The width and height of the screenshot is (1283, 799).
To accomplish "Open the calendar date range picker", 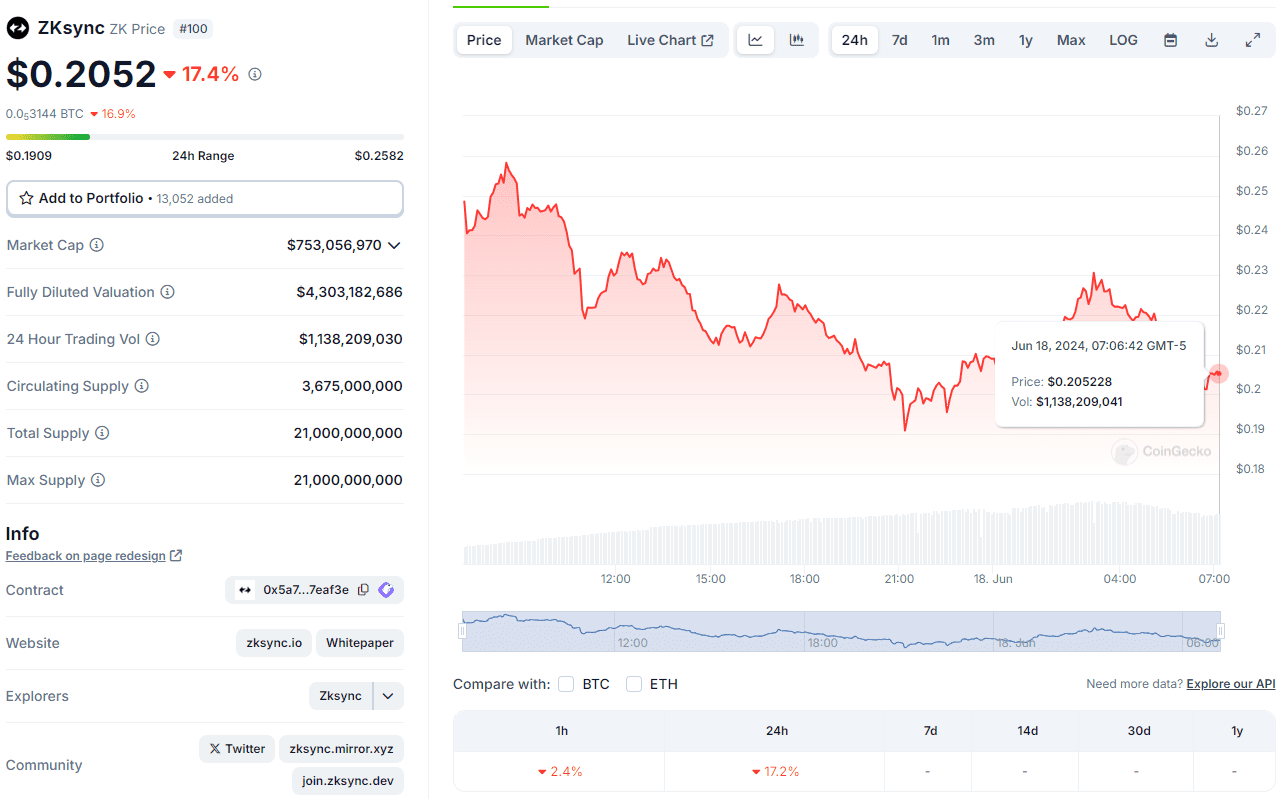I will (x=1171, y=40).
